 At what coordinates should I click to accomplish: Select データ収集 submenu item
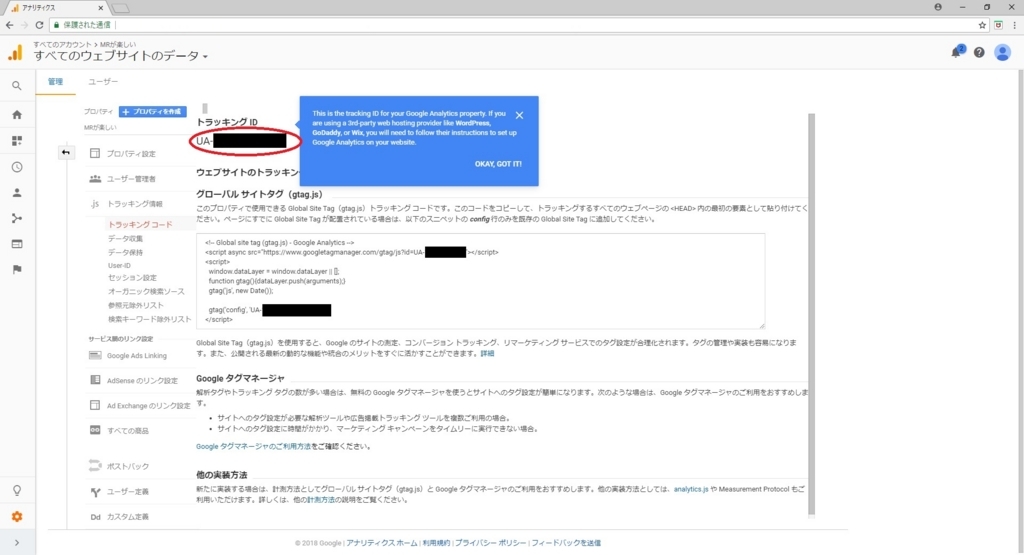click(125, 238)
